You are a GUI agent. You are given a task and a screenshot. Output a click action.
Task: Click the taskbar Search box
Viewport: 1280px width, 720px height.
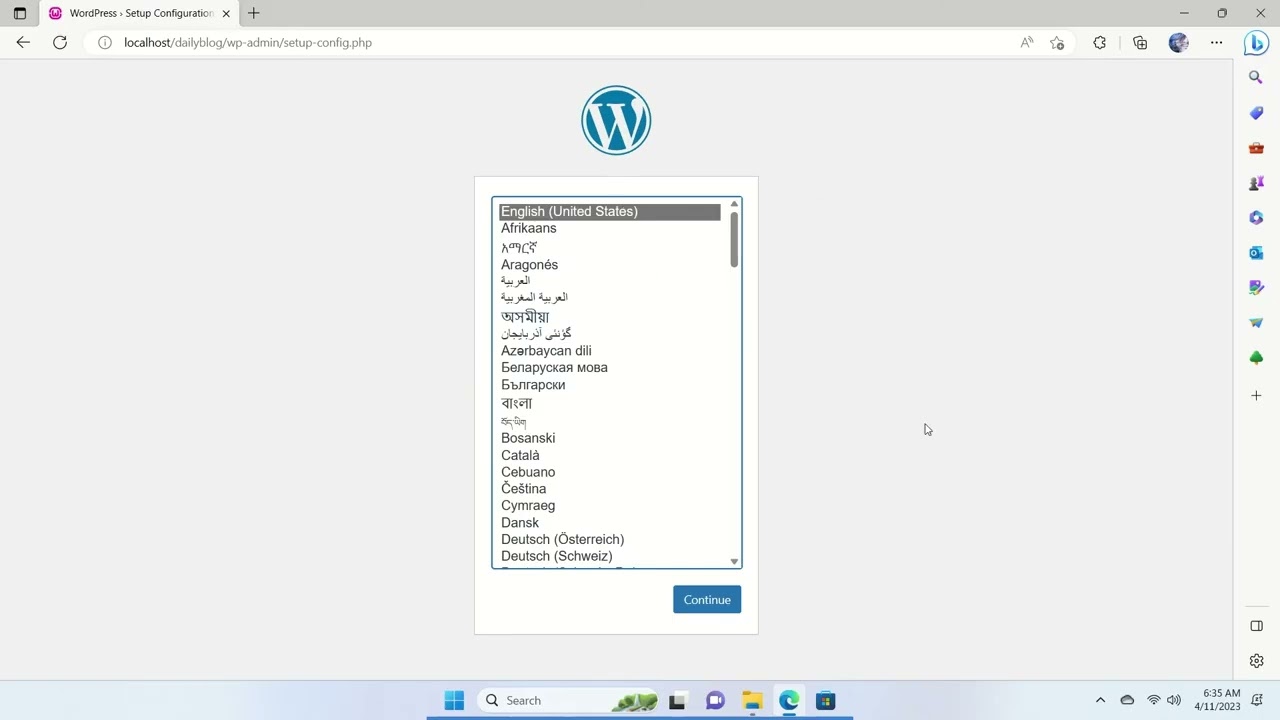568,700
